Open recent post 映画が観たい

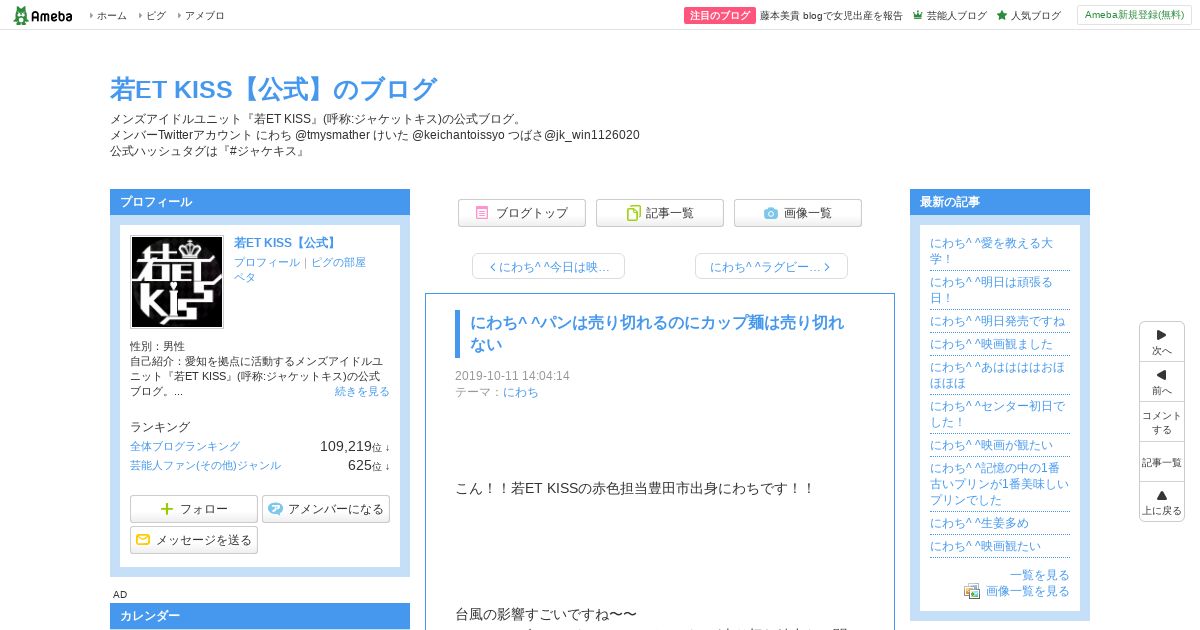(x=991, y=445)
